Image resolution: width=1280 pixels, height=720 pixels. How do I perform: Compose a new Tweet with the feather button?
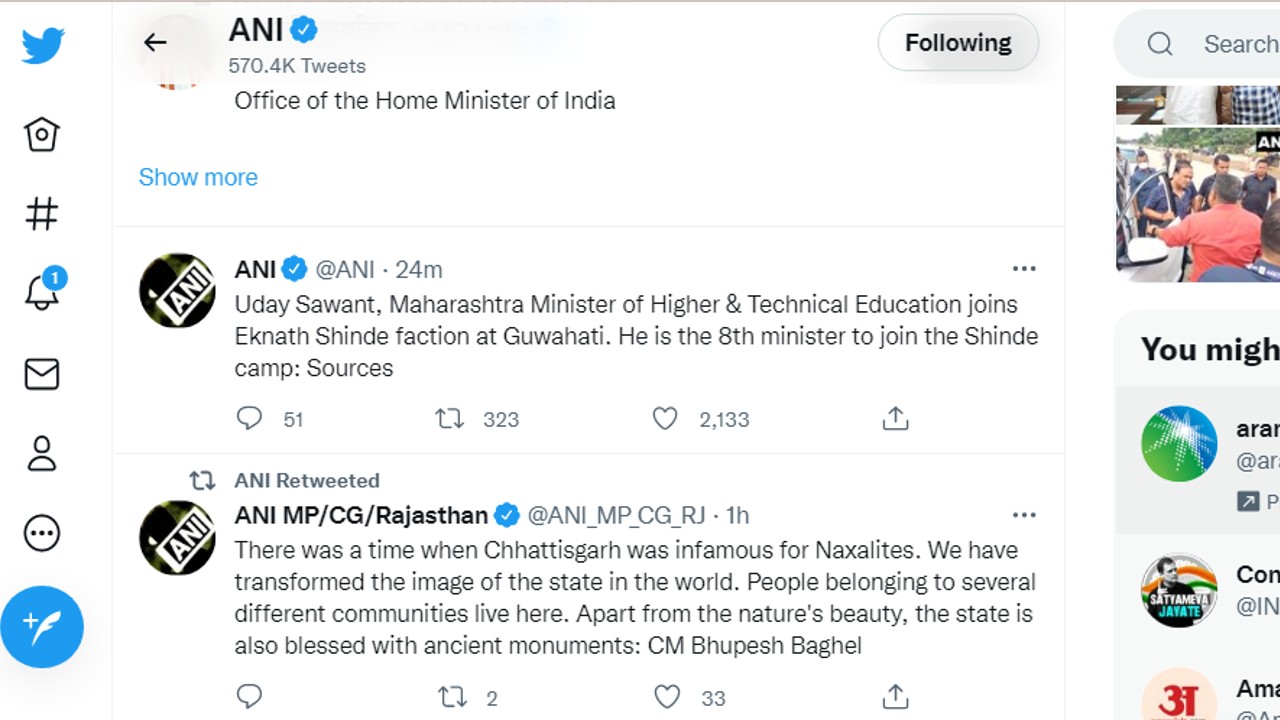[42, 627]
